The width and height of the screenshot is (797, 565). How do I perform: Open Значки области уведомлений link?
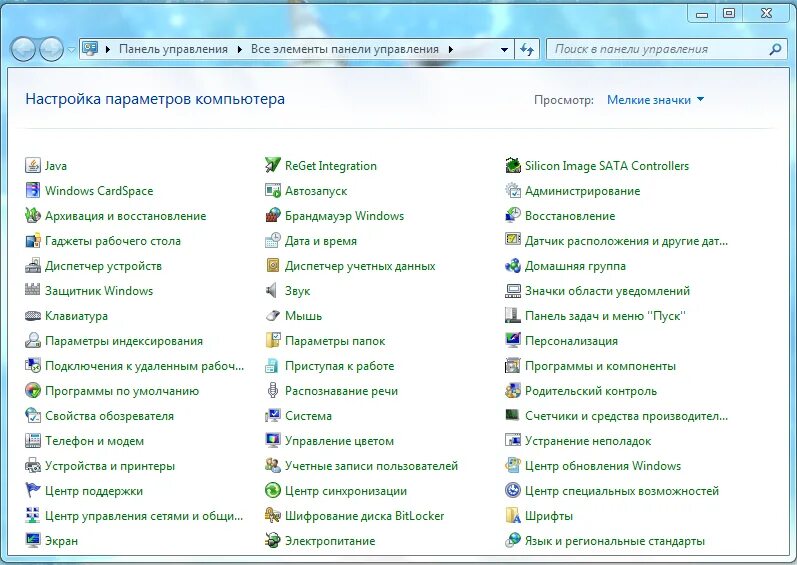click(607, 291)
